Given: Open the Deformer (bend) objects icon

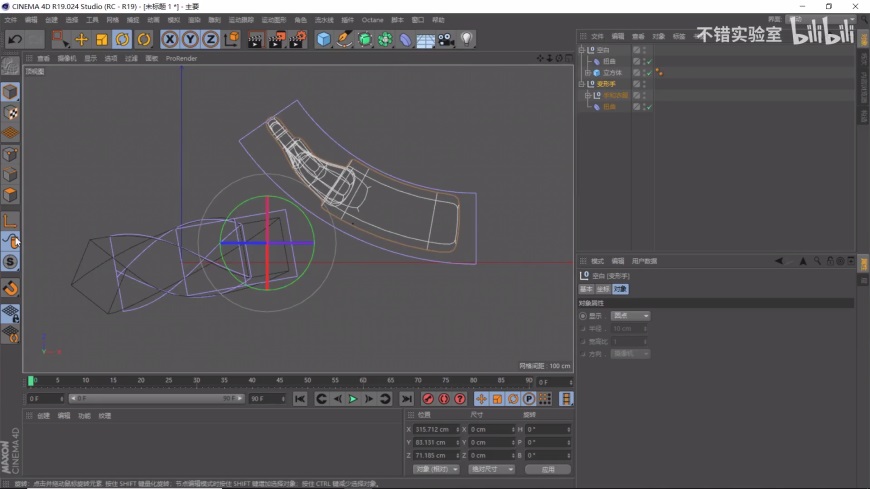Looking at the screenshot, I should click(405, 39).
